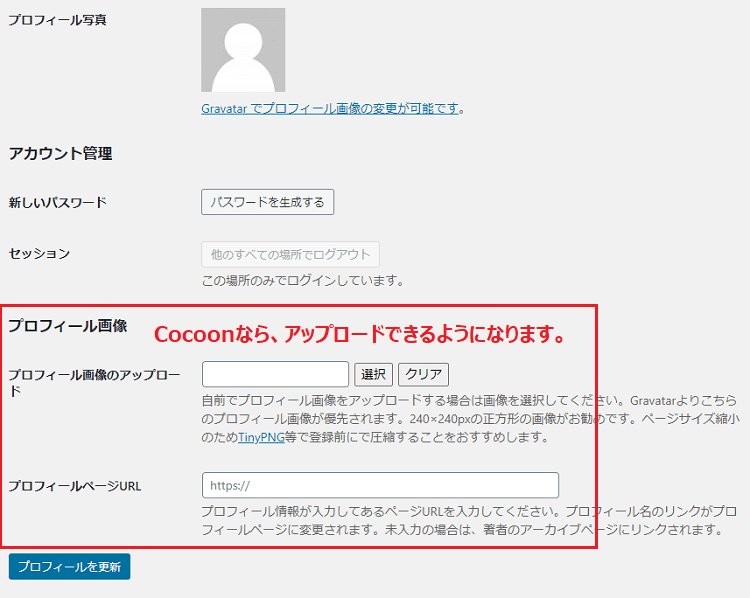Click the プロフィールページURL label
This screenshot has height=598, width=750.
click(x=75, y=486)
